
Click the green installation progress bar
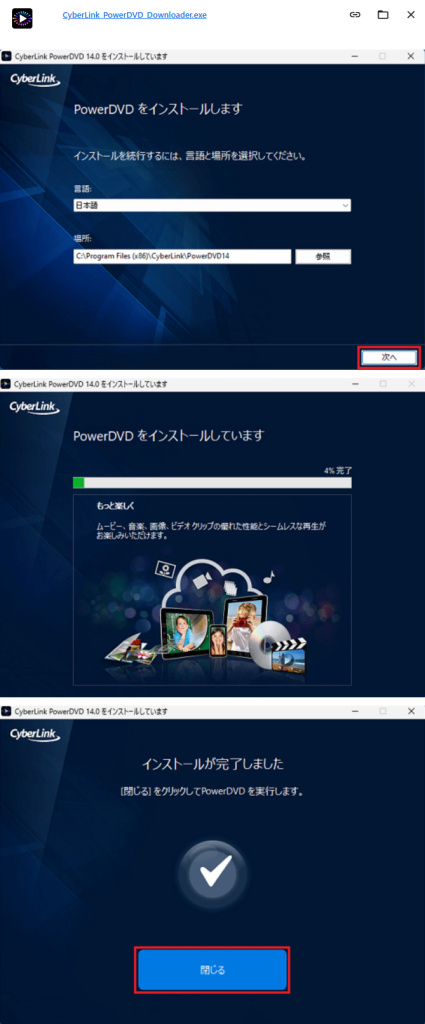(212, 483)
